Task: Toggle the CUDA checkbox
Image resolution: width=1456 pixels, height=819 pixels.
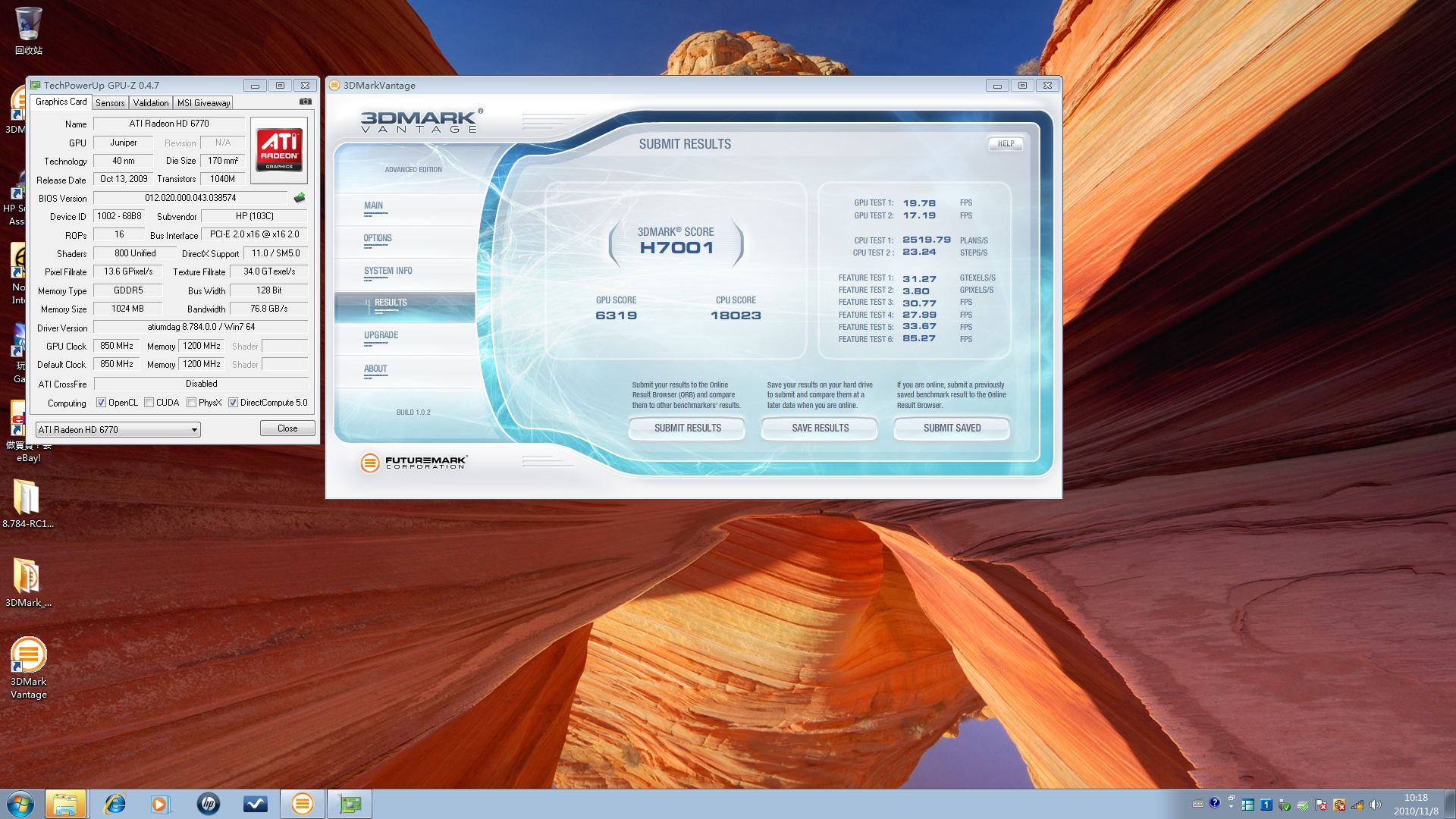Action: [x=149, y=403]
